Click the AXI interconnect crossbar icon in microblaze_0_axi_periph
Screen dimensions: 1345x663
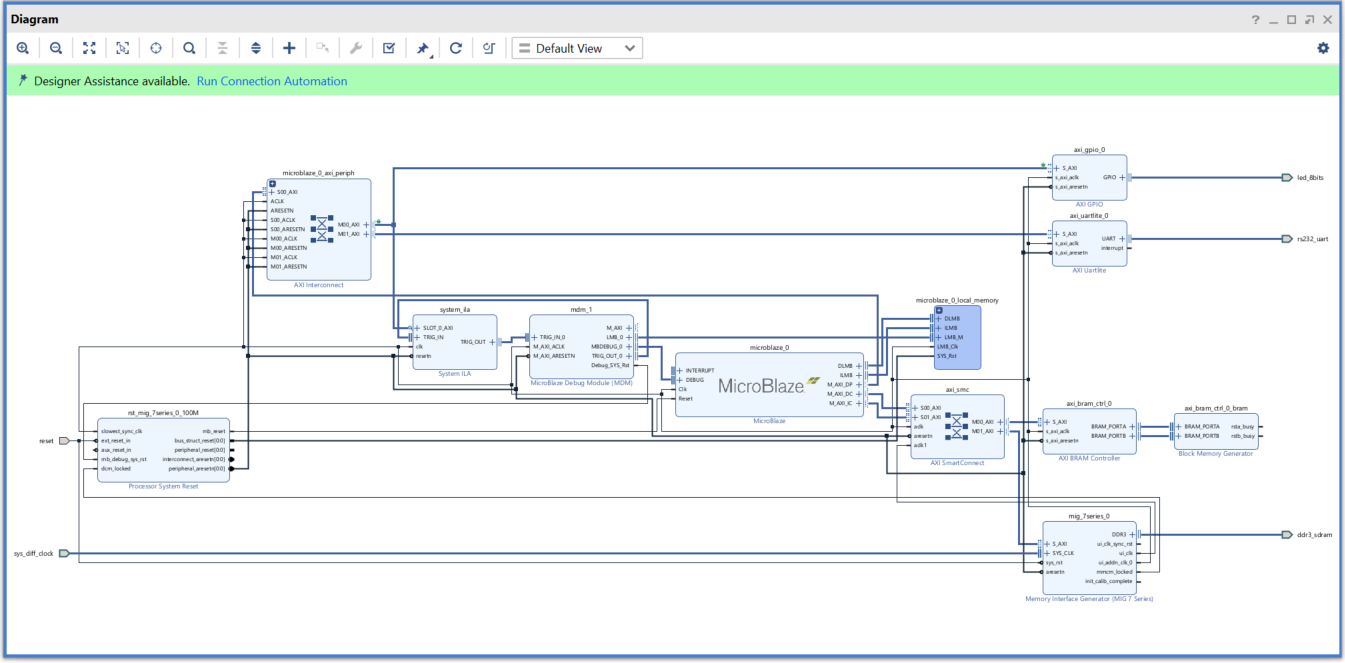click(322, 229)
